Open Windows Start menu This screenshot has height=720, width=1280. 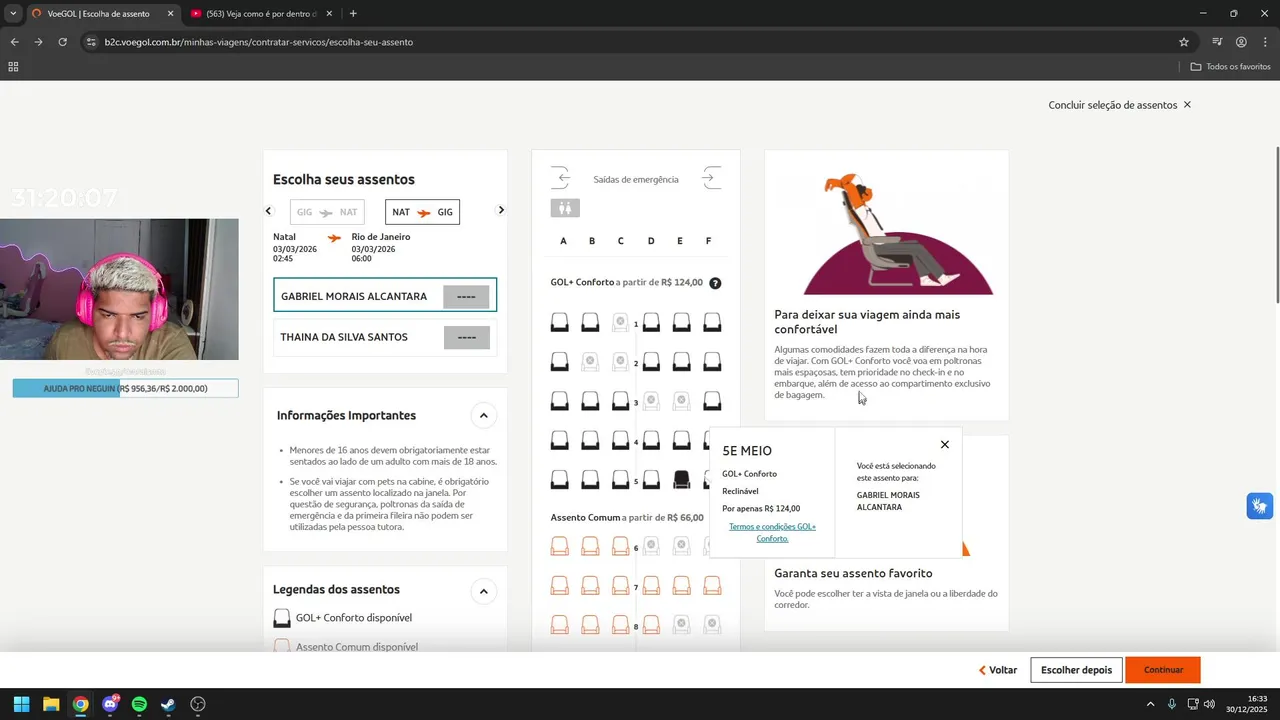pos(21,704)
